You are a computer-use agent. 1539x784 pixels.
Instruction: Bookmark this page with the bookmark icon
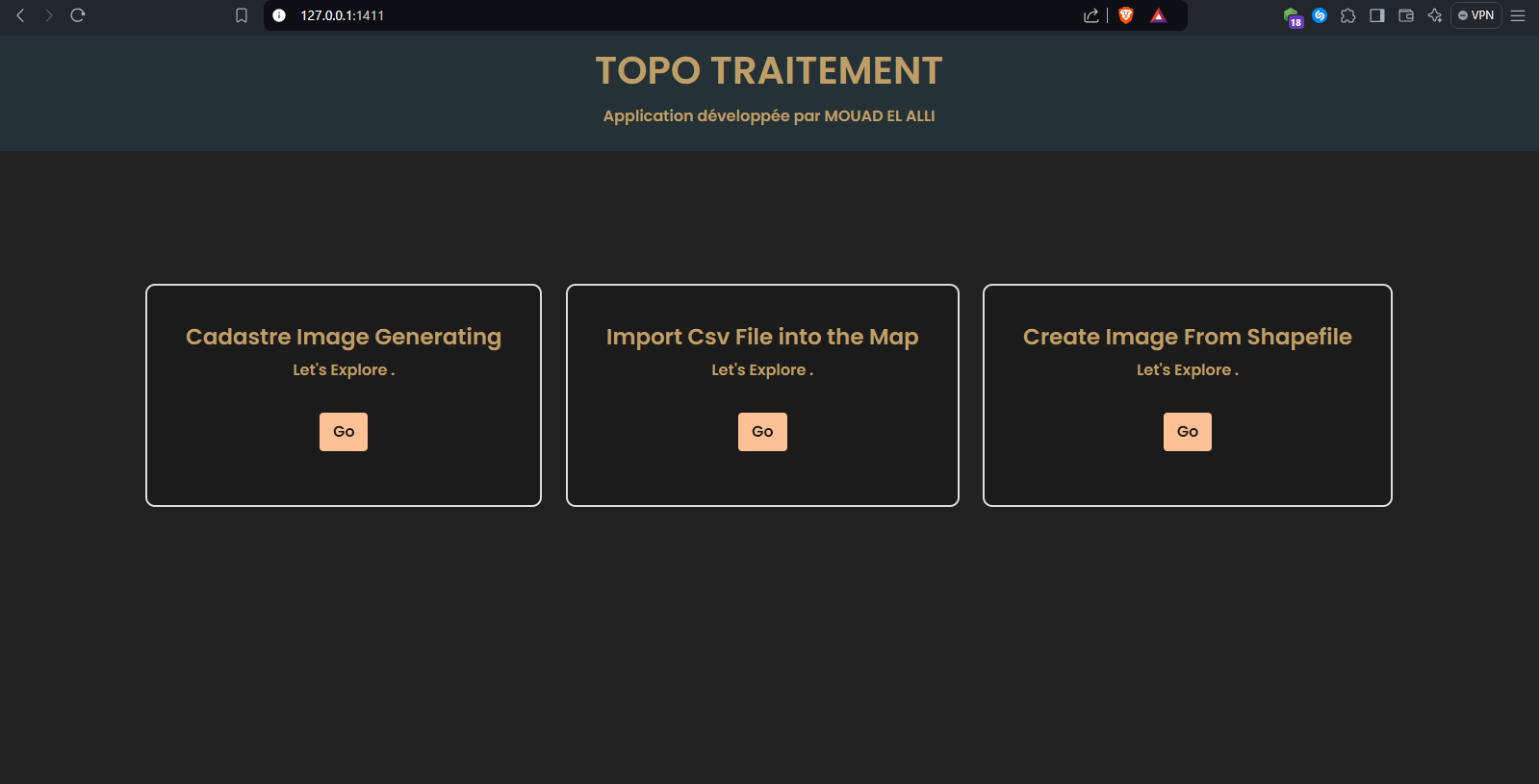[x=242, y=15]
